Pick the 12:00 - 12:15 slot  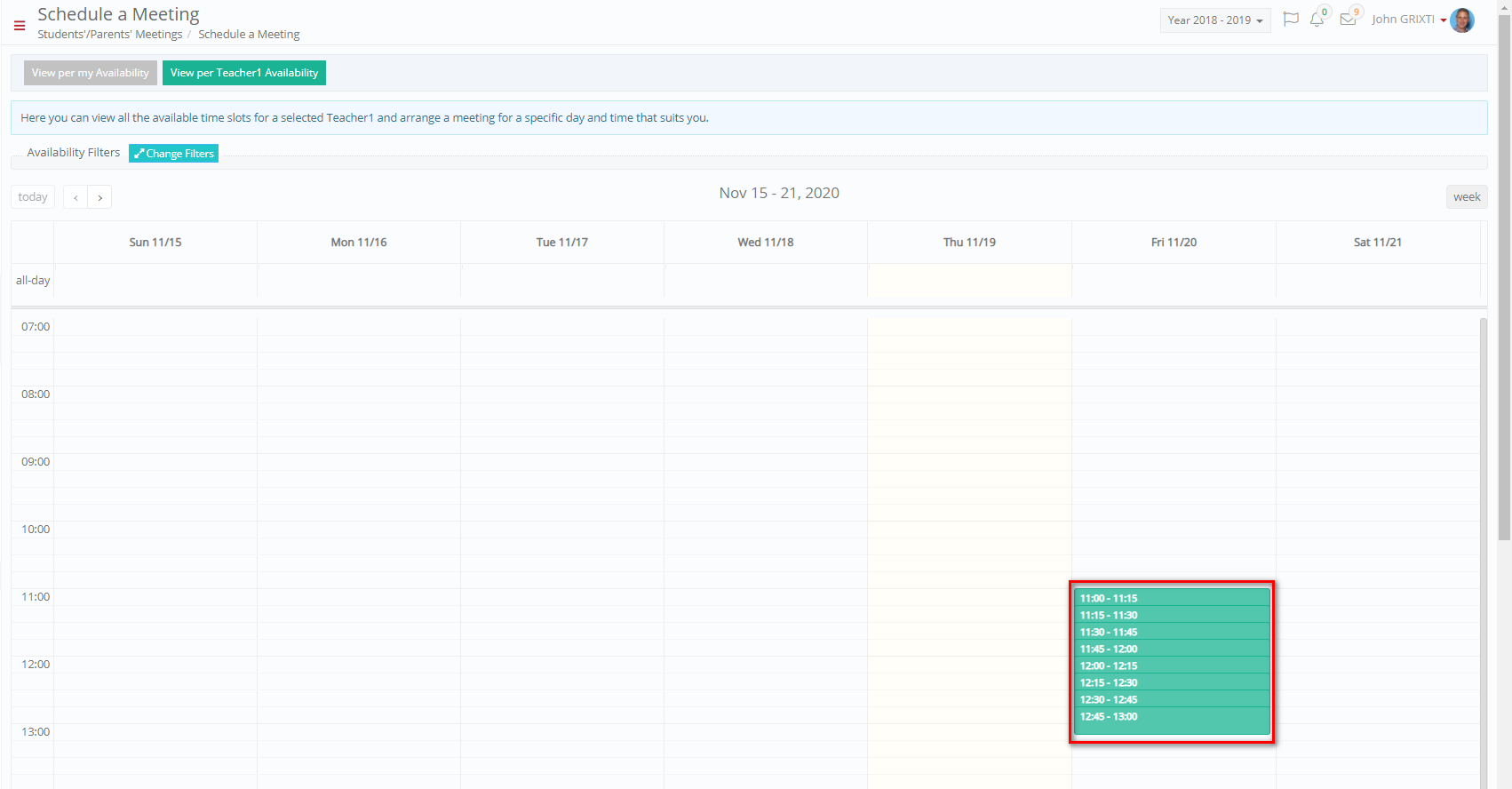pyautogui.click(x=1172, y=665)
